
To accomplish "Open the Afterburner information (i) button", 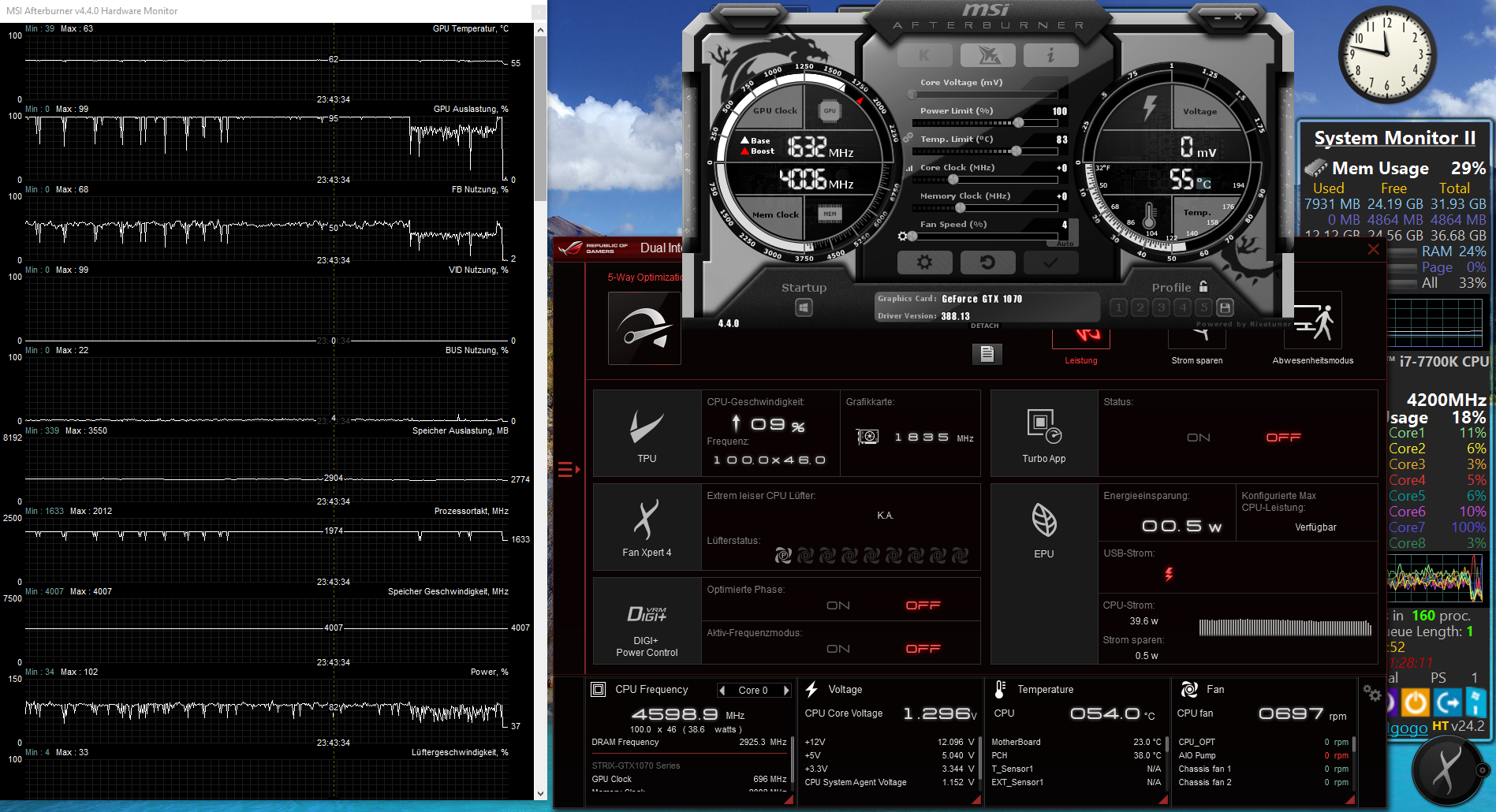I will tap(1050, 55).
